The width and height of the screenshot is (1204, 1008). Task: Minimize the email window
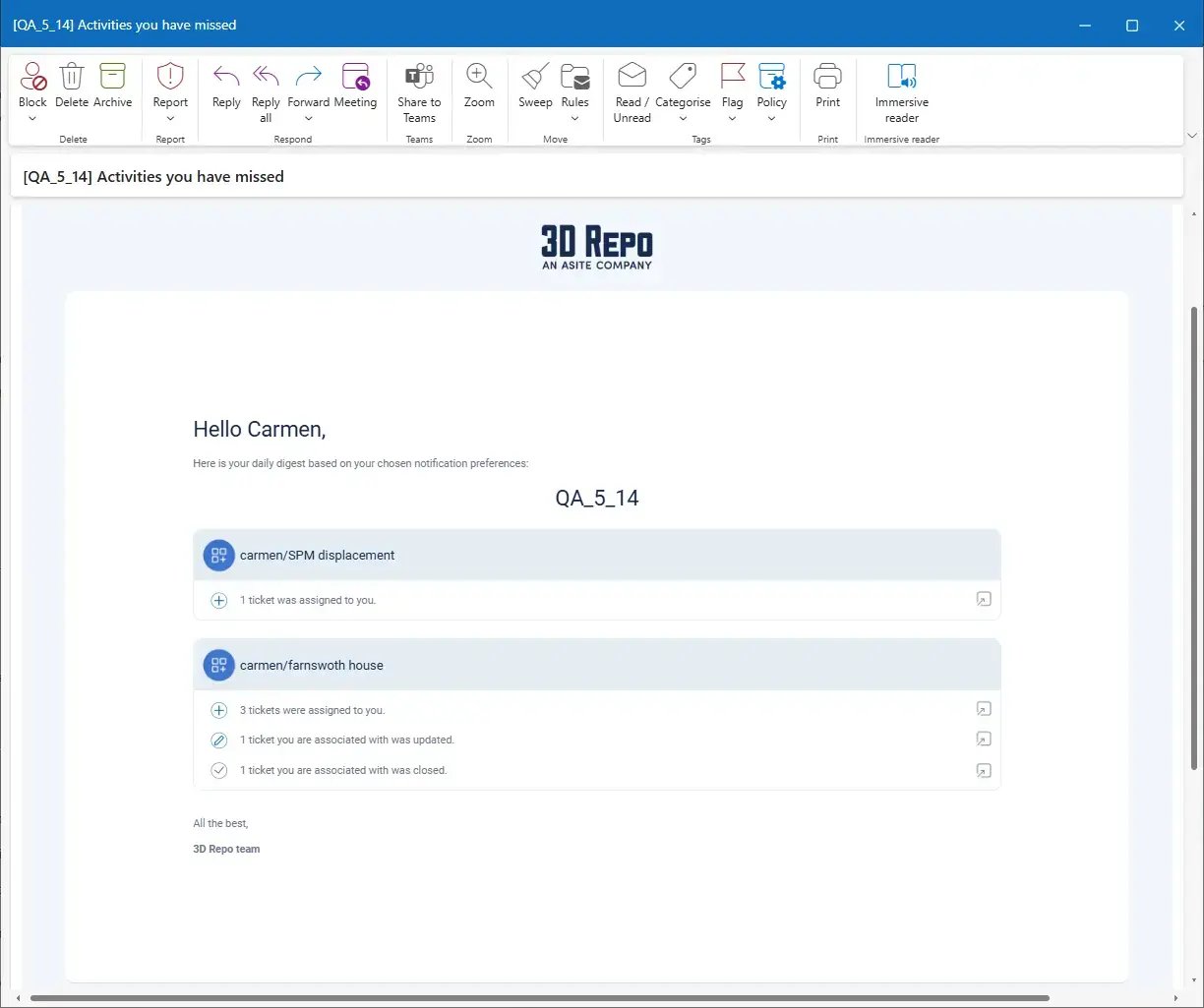pos(1085,25)
